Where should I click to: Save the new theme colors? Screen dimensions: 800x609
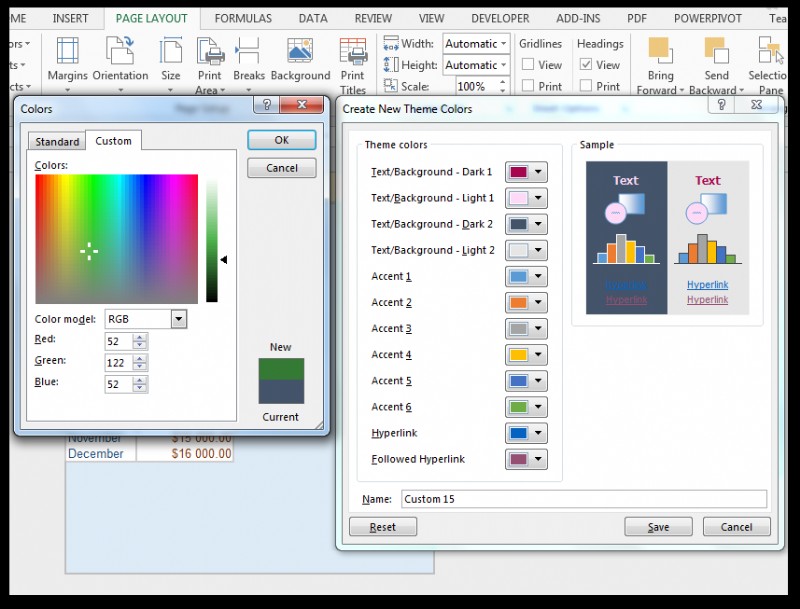[658, 527]
